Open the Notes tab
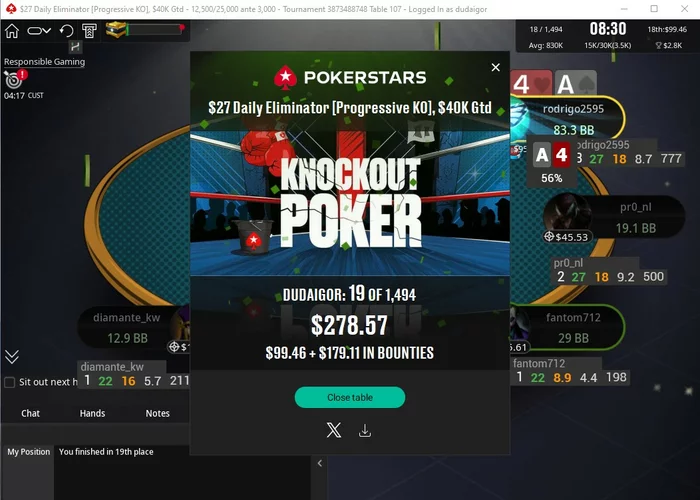The image size is (700, 500). [x=158, y=413]
